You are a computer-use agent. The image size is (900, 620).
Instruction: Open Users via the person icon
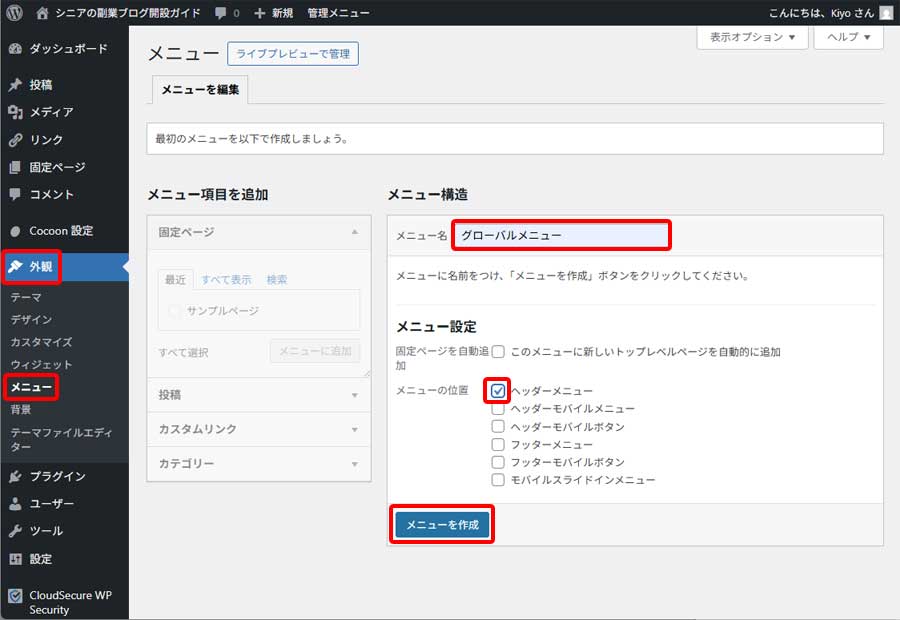[15, 503]
